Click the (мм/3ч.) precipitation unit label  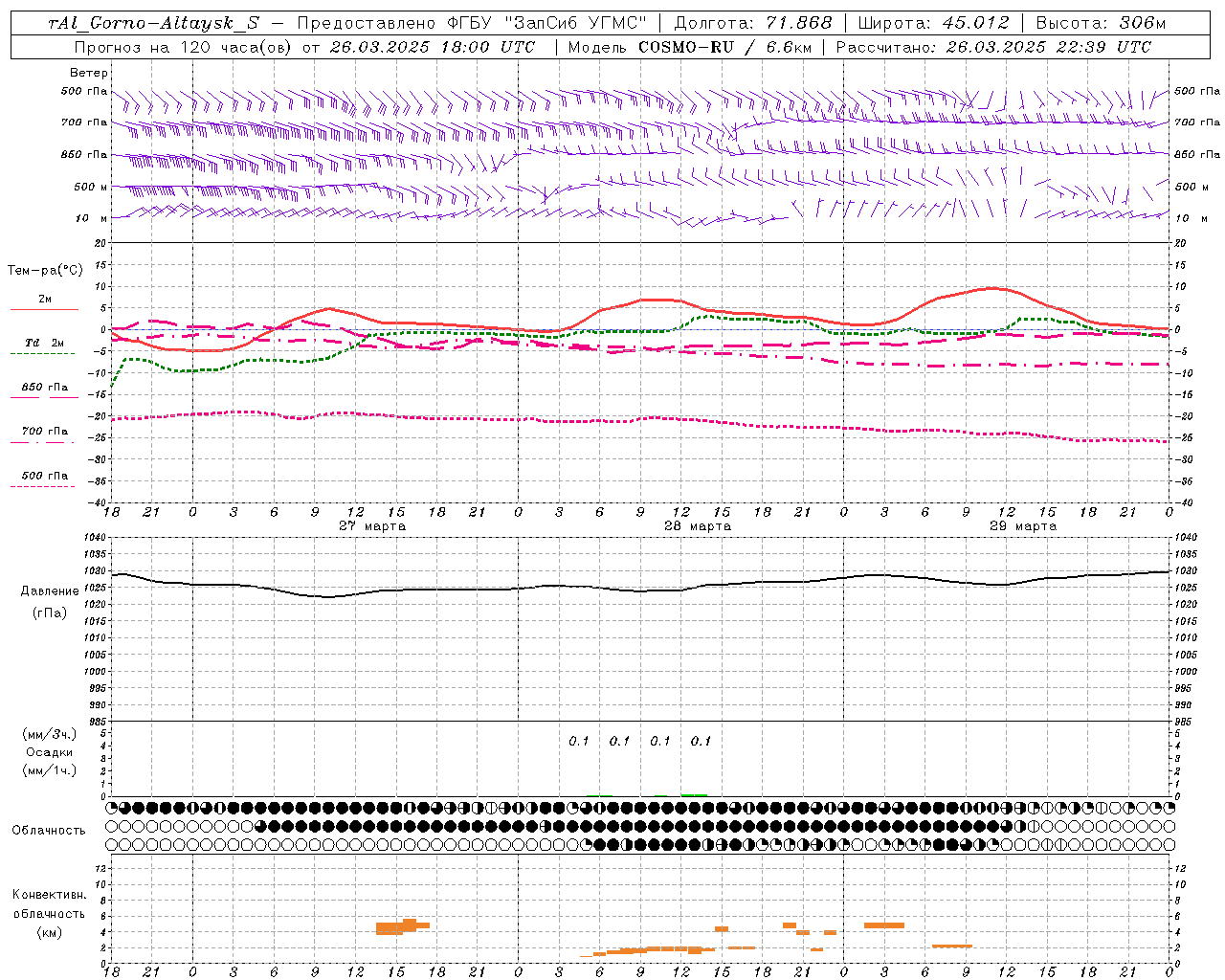point(50,734)
